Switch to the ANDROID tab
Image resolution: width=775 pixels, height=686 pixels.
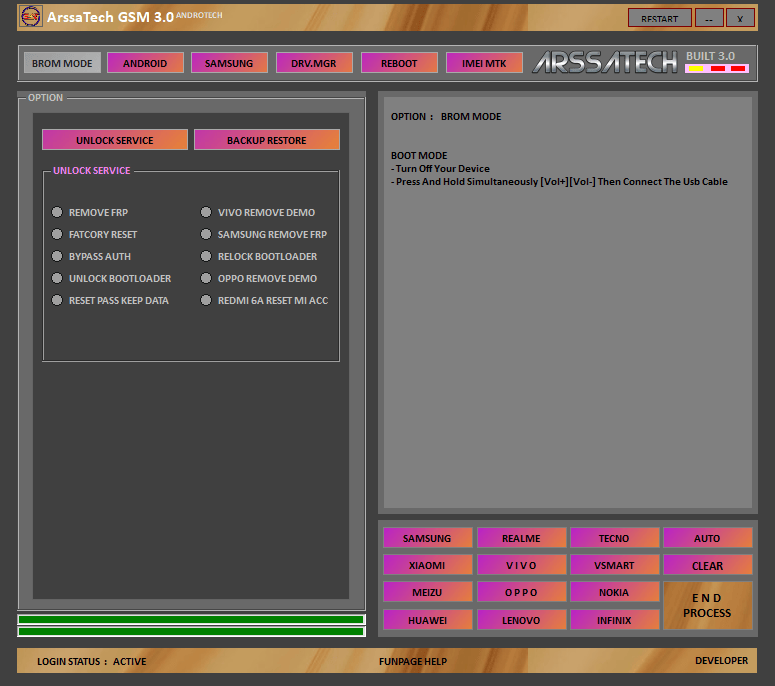coord(145,63)
